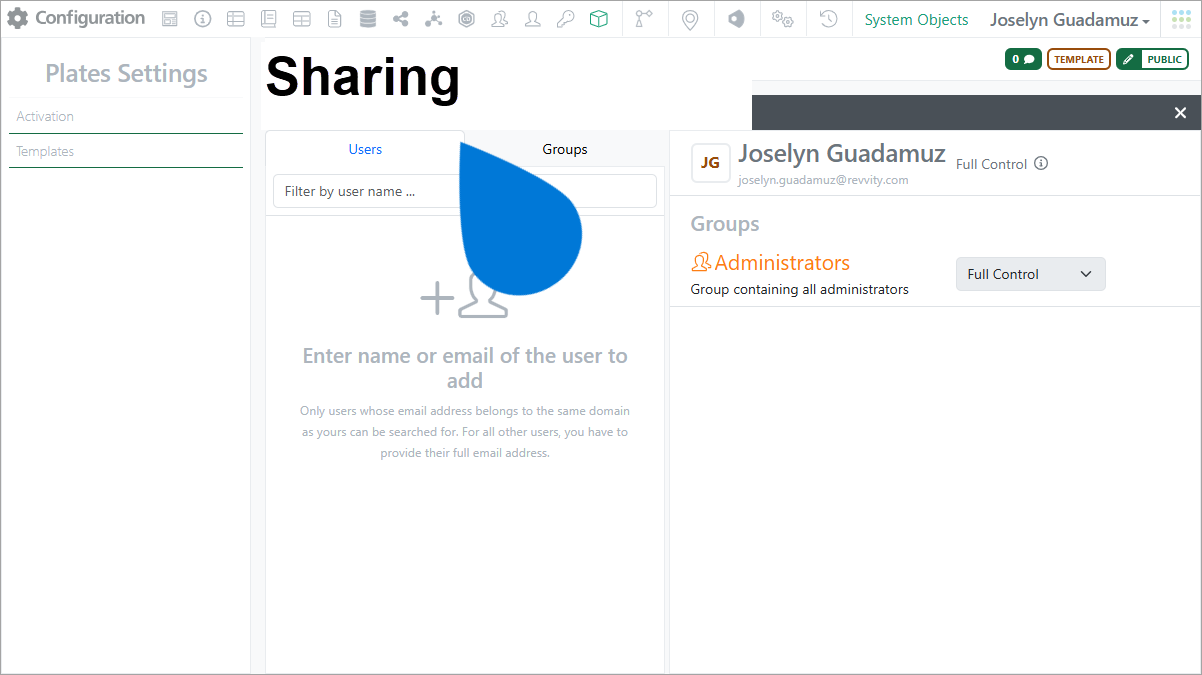
Task: Expand the Joselyn Guadamuz user menu
Action: [x=1069, y=19]
